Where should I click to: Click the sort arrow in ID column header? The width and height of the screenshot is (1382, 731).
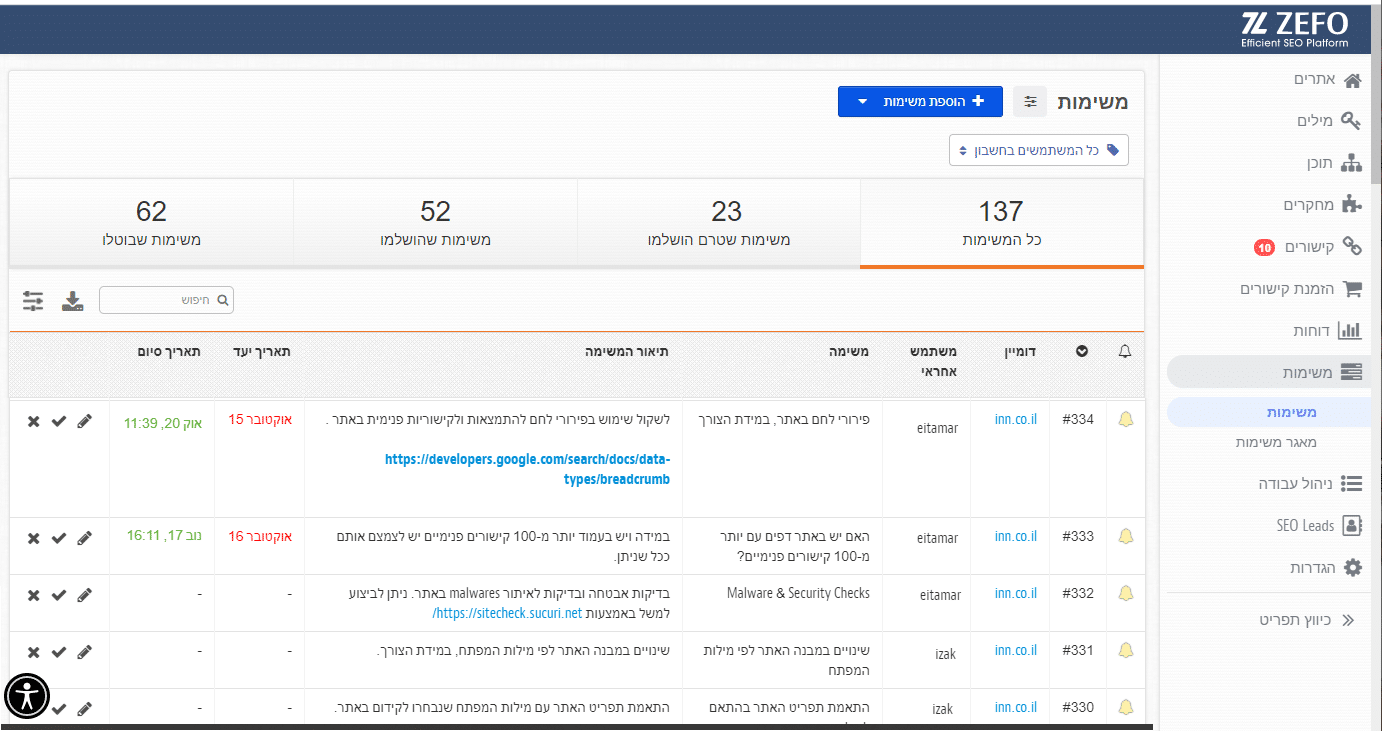pos(1082,351)
